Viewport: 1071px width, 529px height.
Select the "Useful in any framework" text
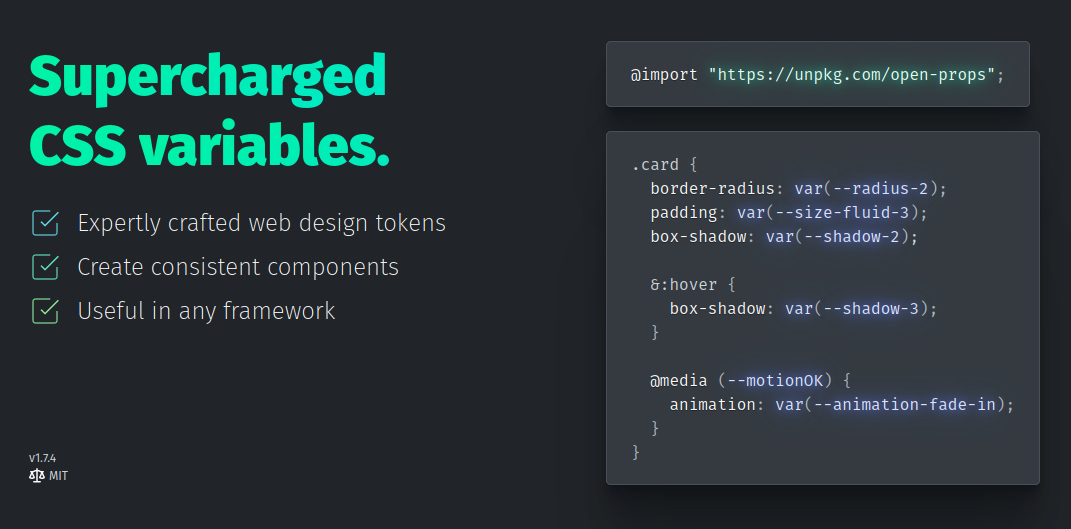[206, 311]
